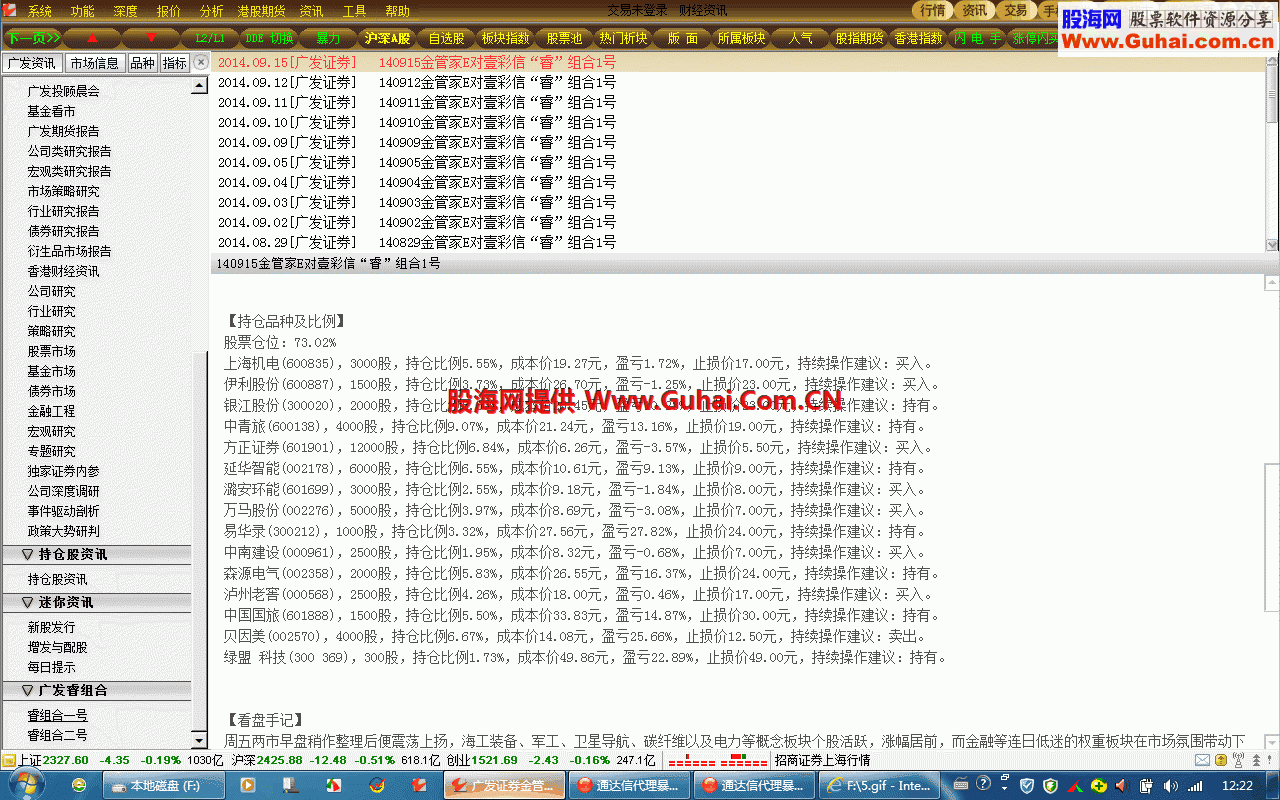Image resolution: width=1280 pixels, height=800 pixels.
Task: Open the 系统 menu
Action: 40,12
